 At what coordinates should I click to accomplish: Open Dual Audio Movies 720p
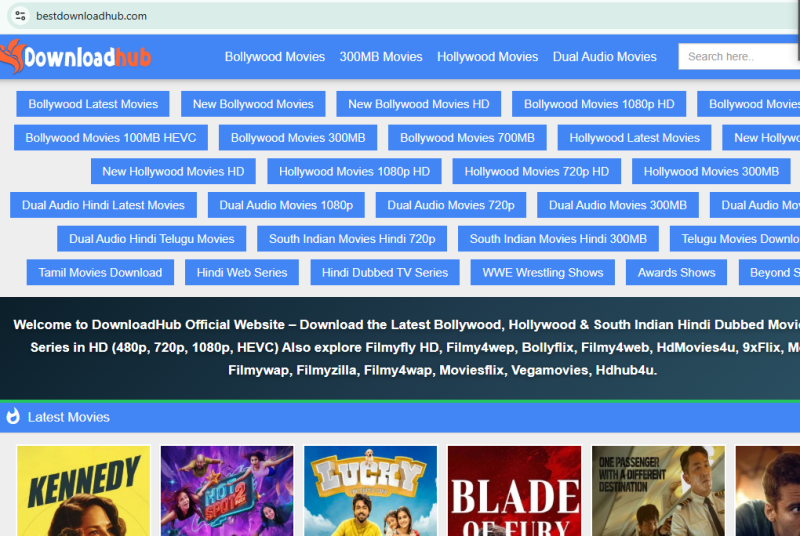click(x=451, y=205)
